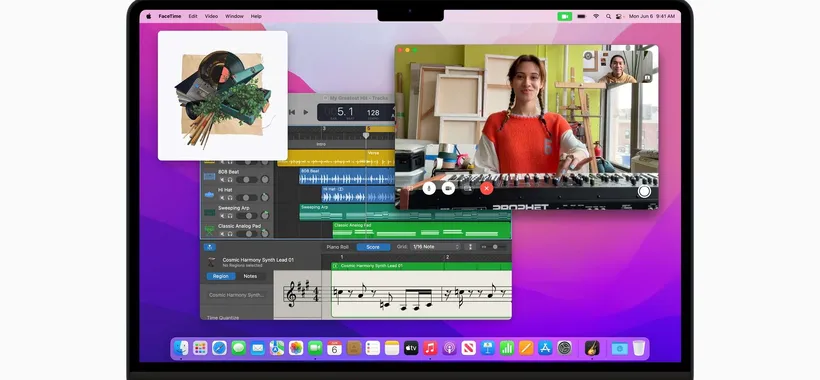820x380 pixels.
Task: Solo the 808 Beat track with the headphones
Action: point(230,180)
